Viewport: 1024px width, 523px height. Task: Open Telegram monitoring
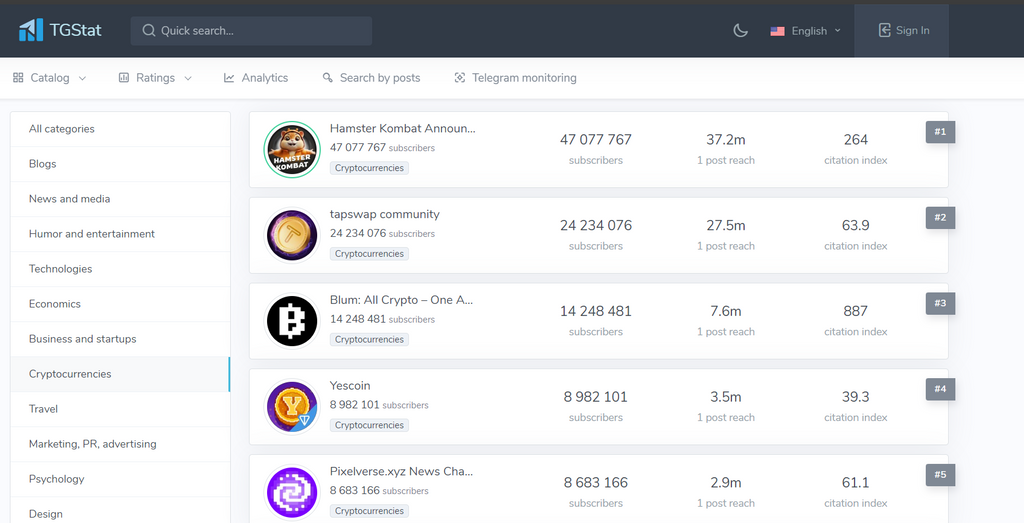pyautogui.click(x=515, y=78)
